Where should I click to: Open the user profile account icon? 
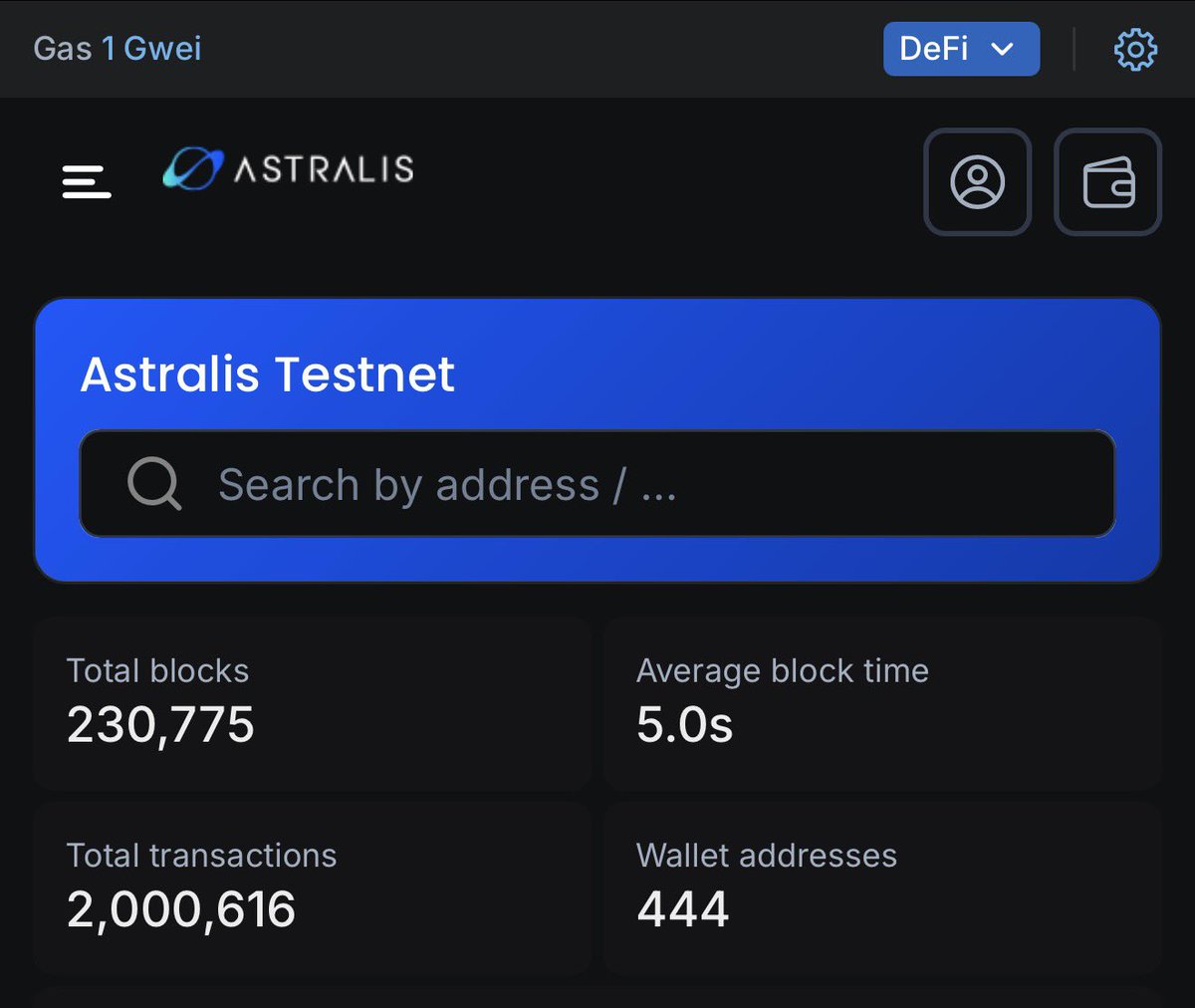[978, 182]
